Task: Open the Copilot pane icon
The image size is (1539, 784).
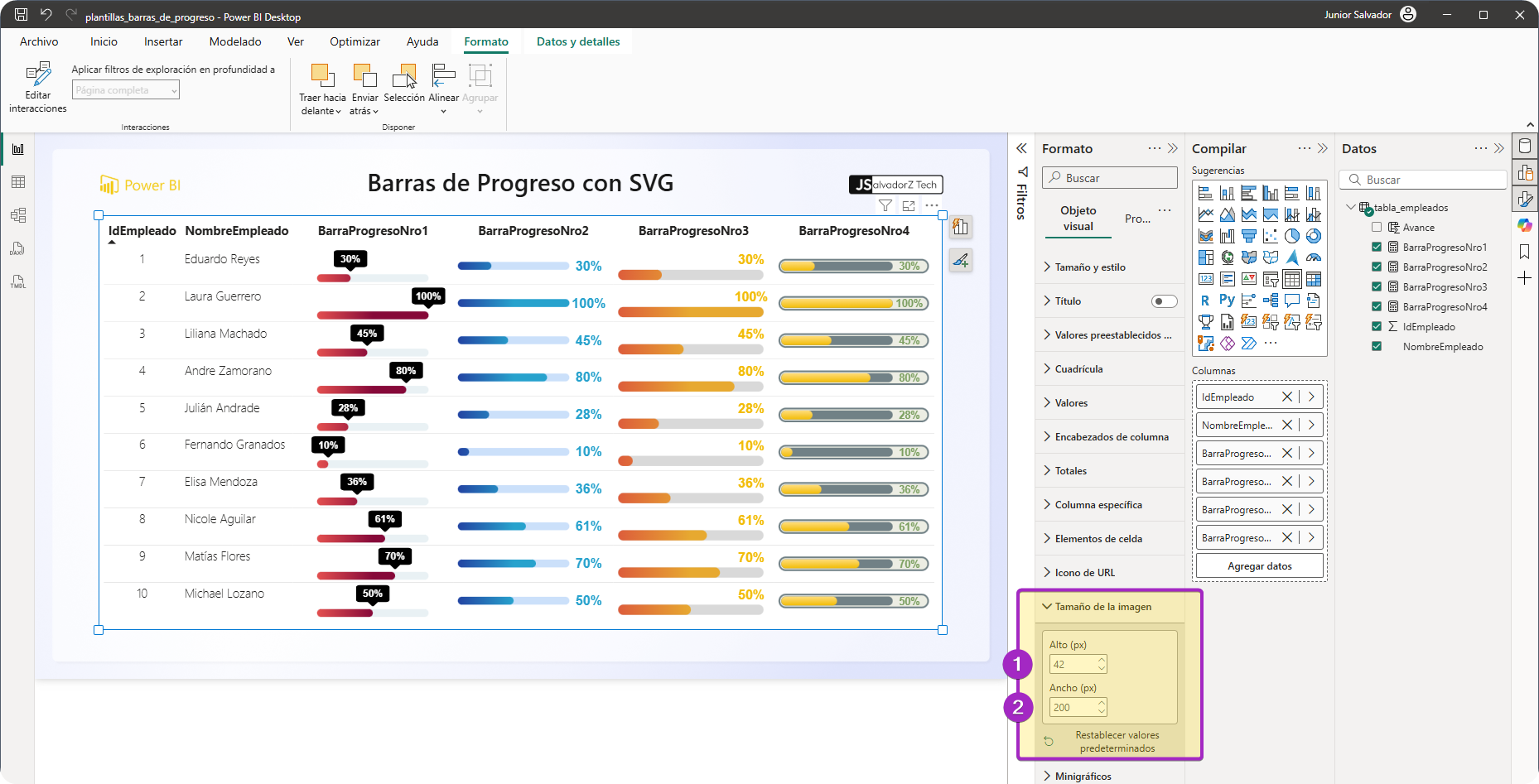Action: click(x=1525, y=225)
